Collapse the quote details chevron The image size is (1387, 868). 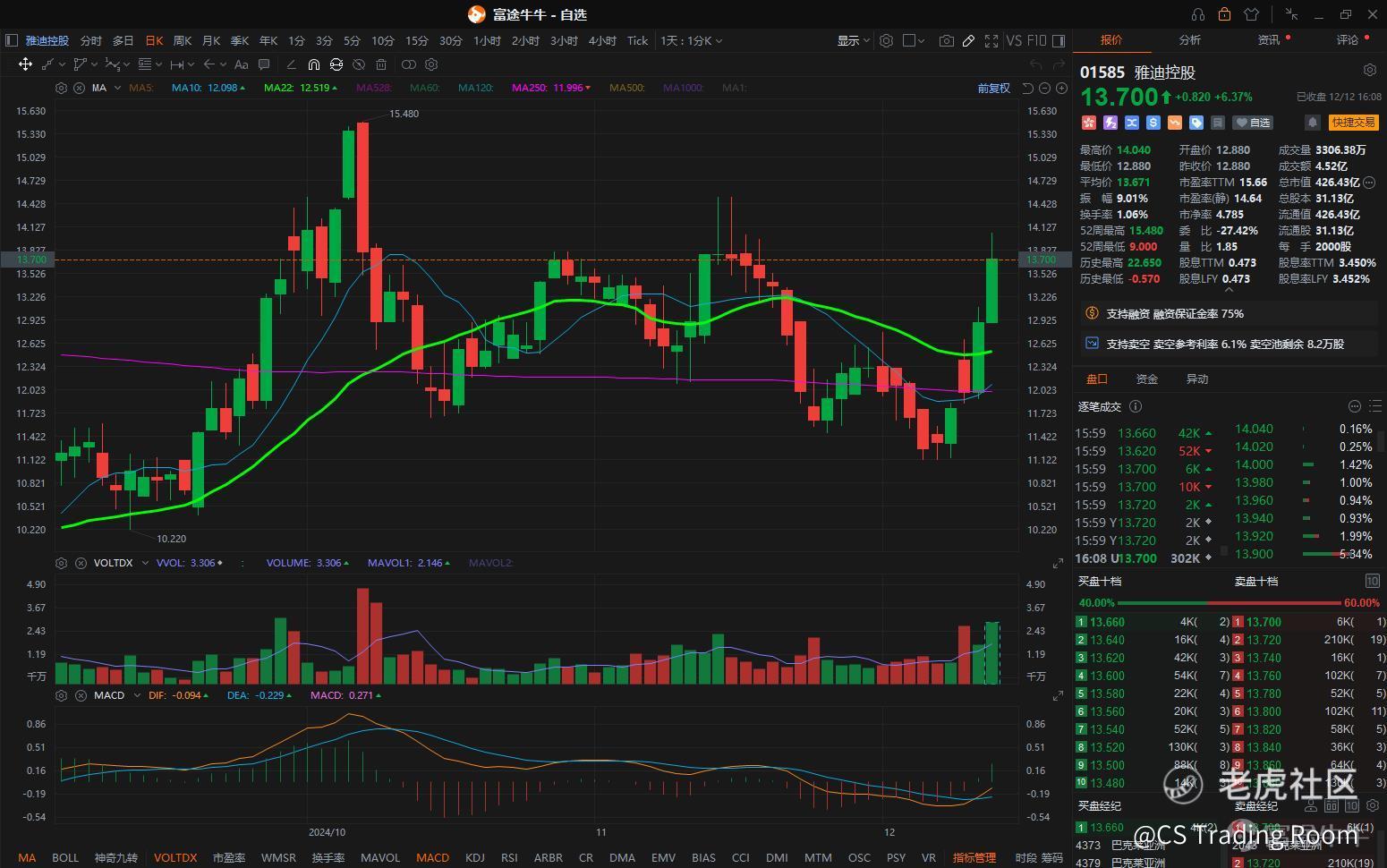1228,290
